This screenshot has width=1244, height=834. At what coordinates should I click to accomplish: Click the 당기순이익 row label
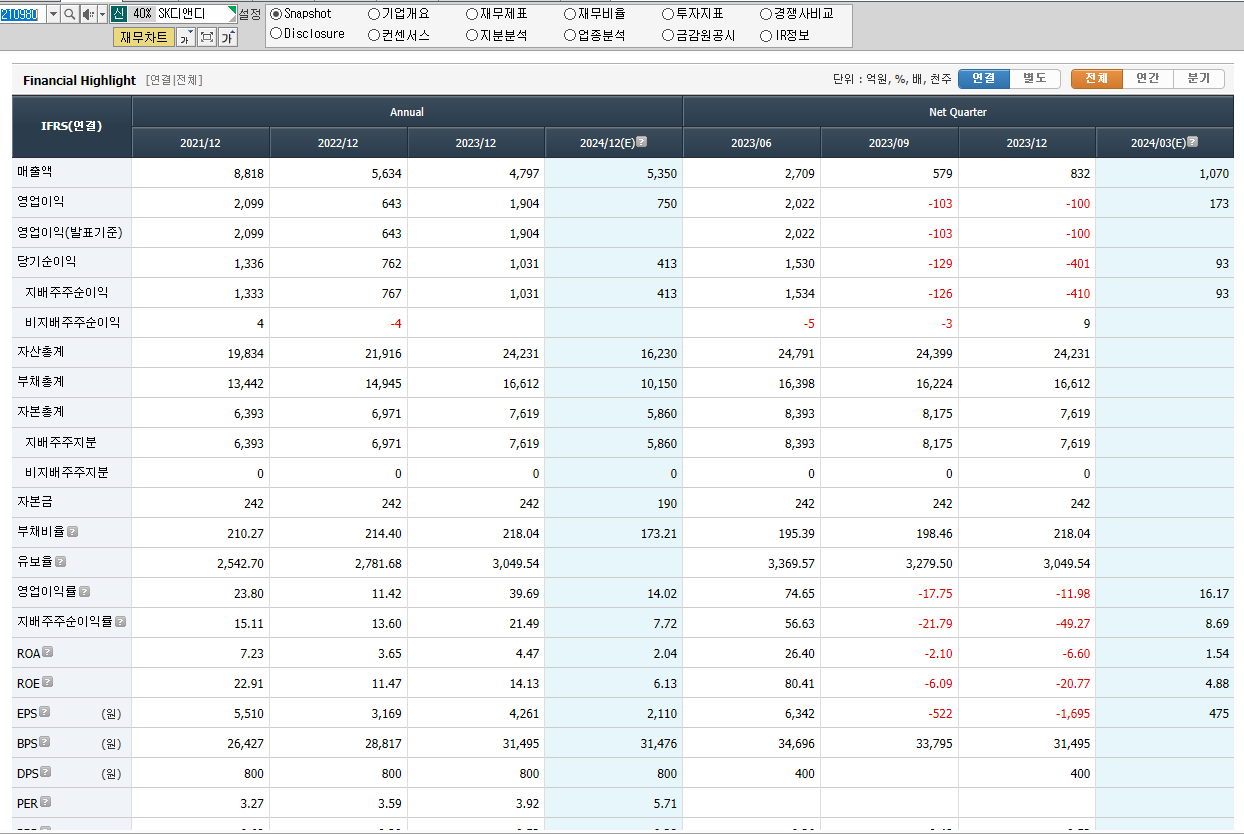(x=46, y=262)
